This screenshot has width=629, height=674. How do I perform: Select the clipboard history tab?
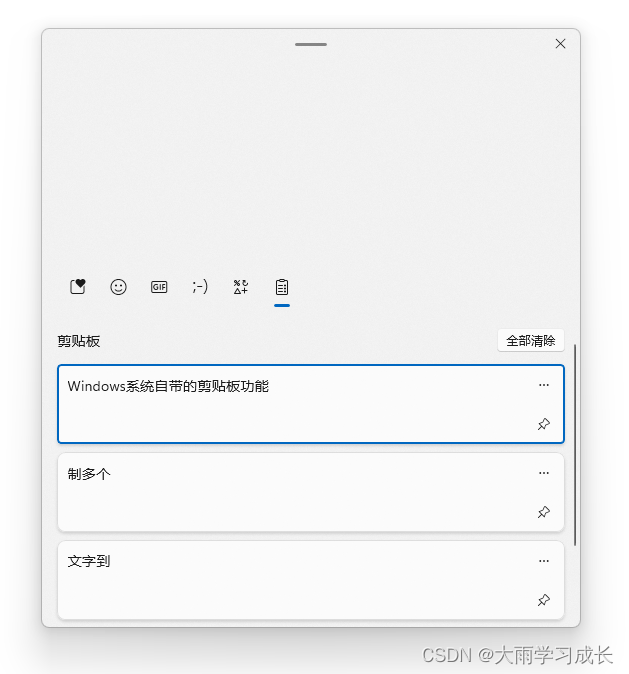pos(282,287)
